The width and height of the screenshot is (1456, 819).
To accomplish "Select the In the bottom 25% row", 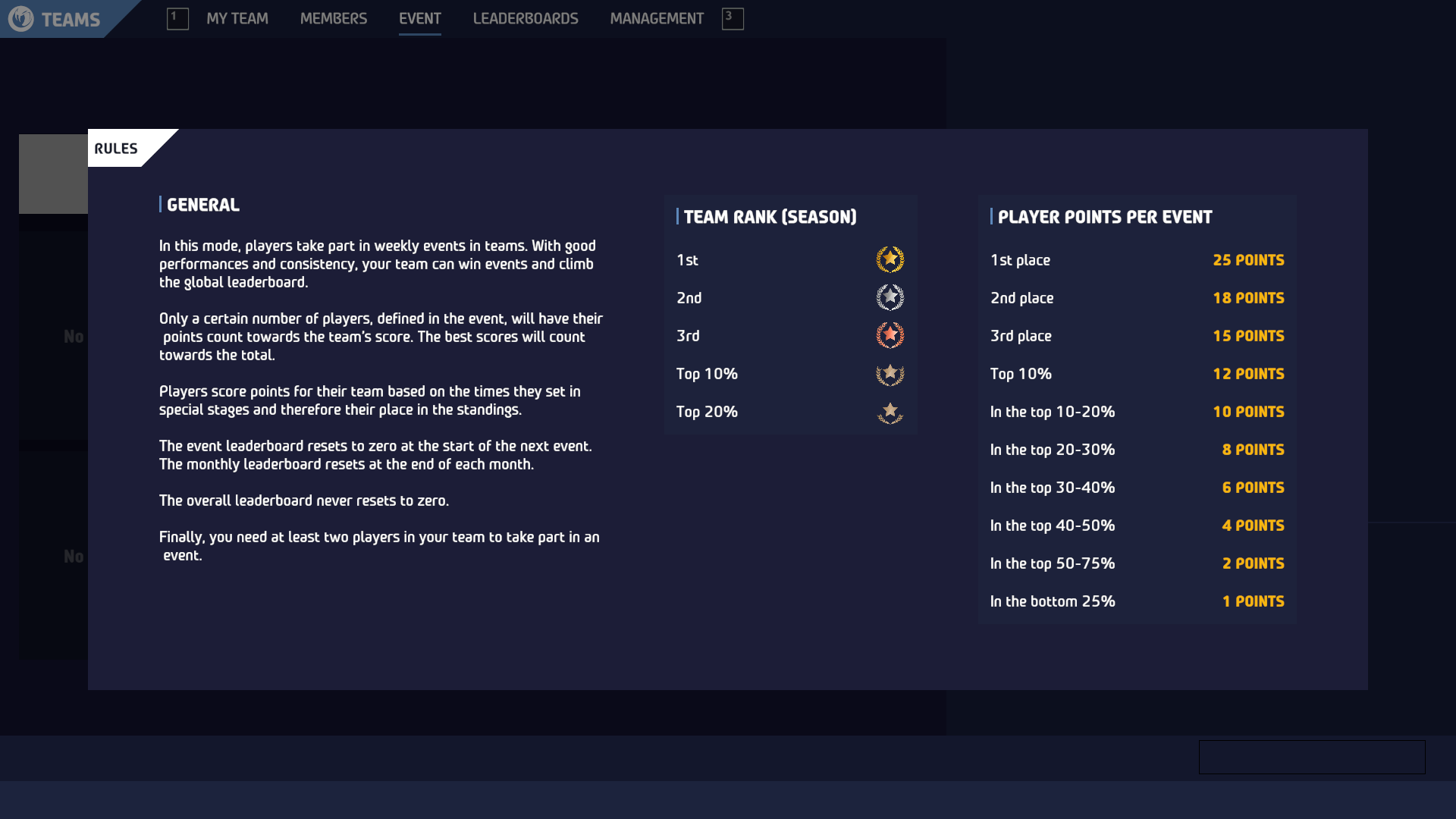I will click(1137, 601).
